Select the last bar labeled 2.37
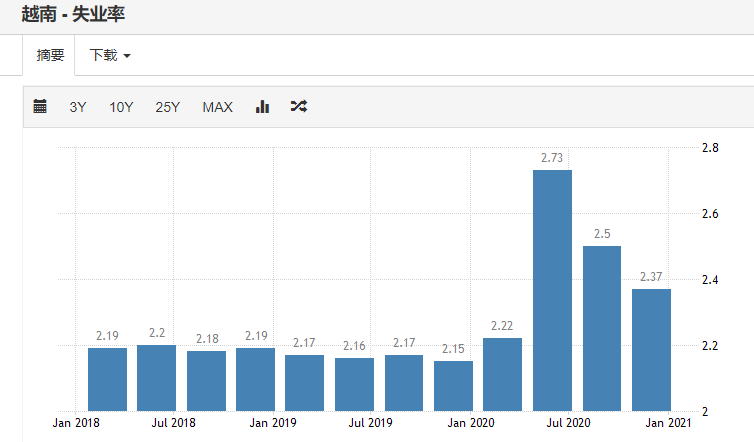Viewport: 754px width, 442px height. (651, 350)
